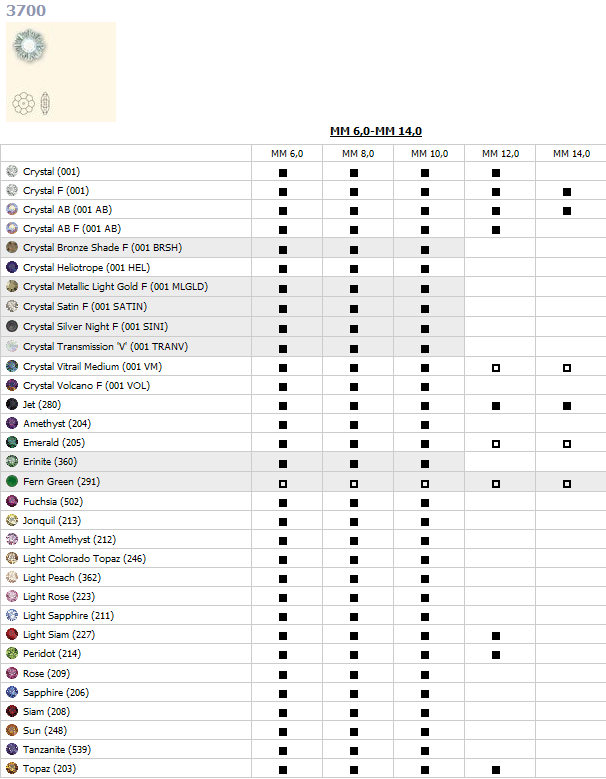Click the Crystal Transmission 'V' icon
This screenshot has width=606, height=779.
tap(12, 346)
